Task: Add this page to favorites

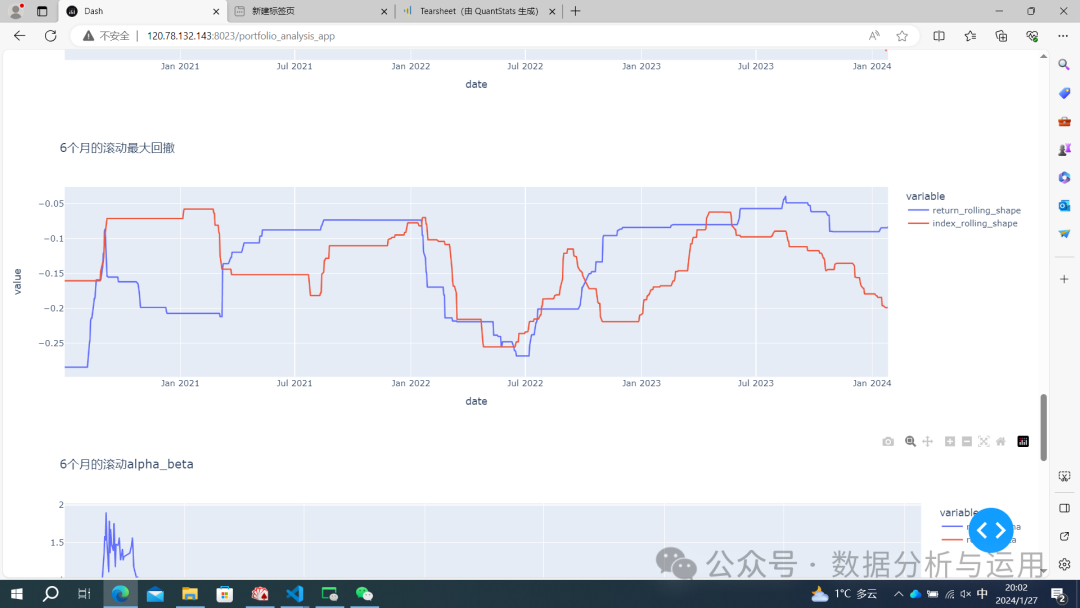Action: pyautogui.click(x=902, y=36)
